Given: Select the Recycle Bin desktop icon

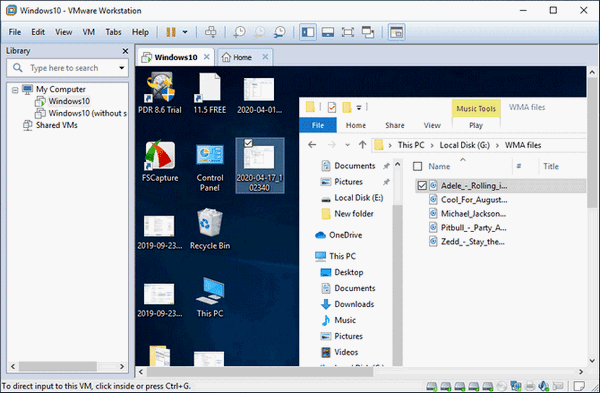Looking at the screenshot, I should 210,229.
